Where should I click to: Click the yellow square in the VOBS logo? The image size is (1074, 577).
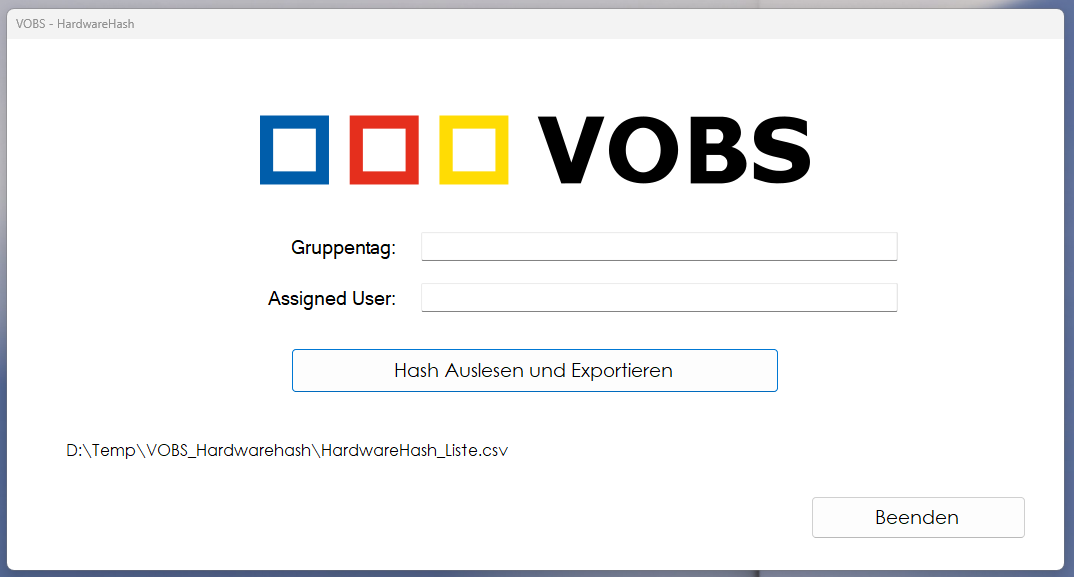[475, 151]
